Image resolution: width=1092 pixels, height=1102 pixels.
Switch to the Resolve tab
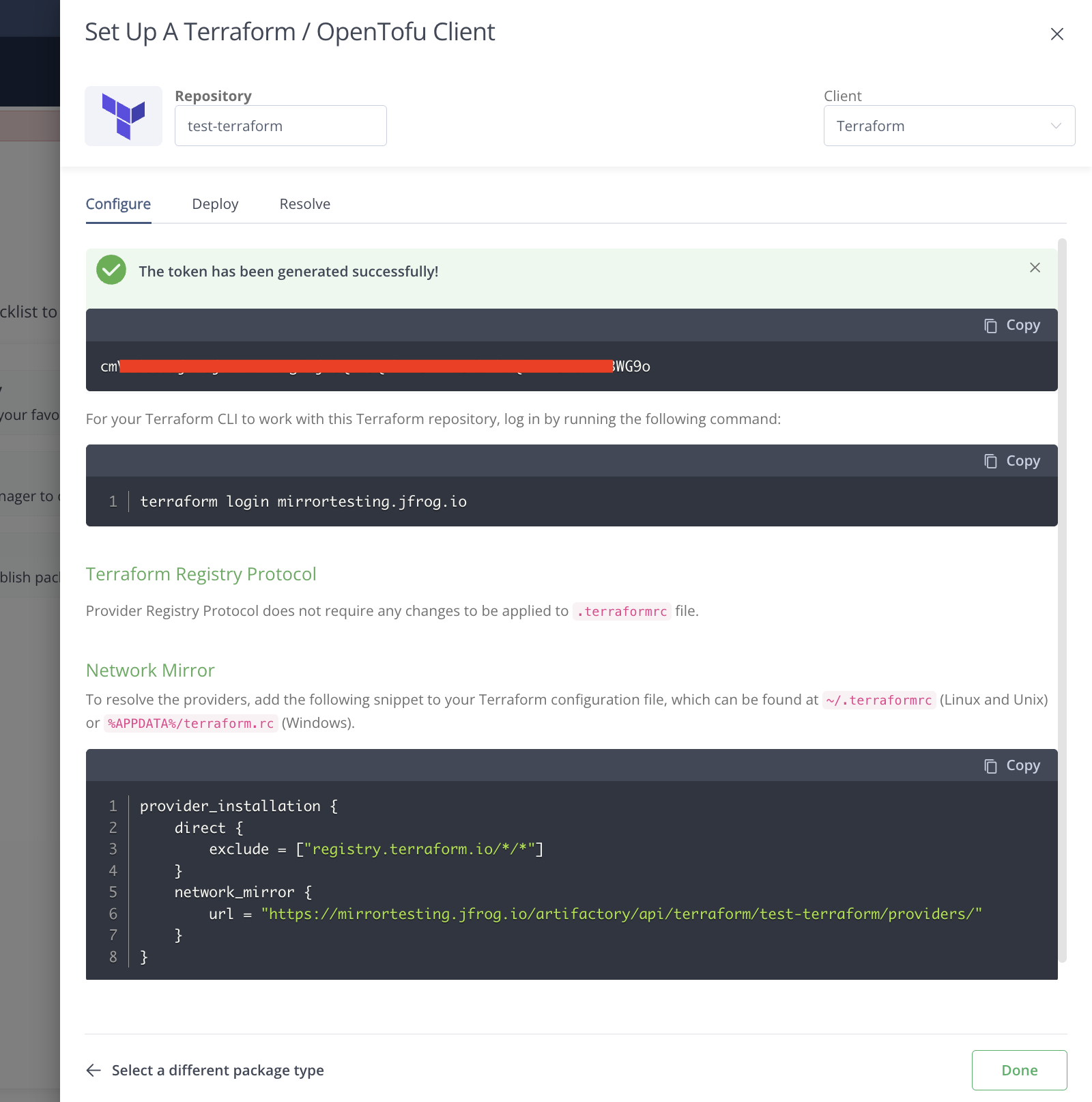(304, 204)
